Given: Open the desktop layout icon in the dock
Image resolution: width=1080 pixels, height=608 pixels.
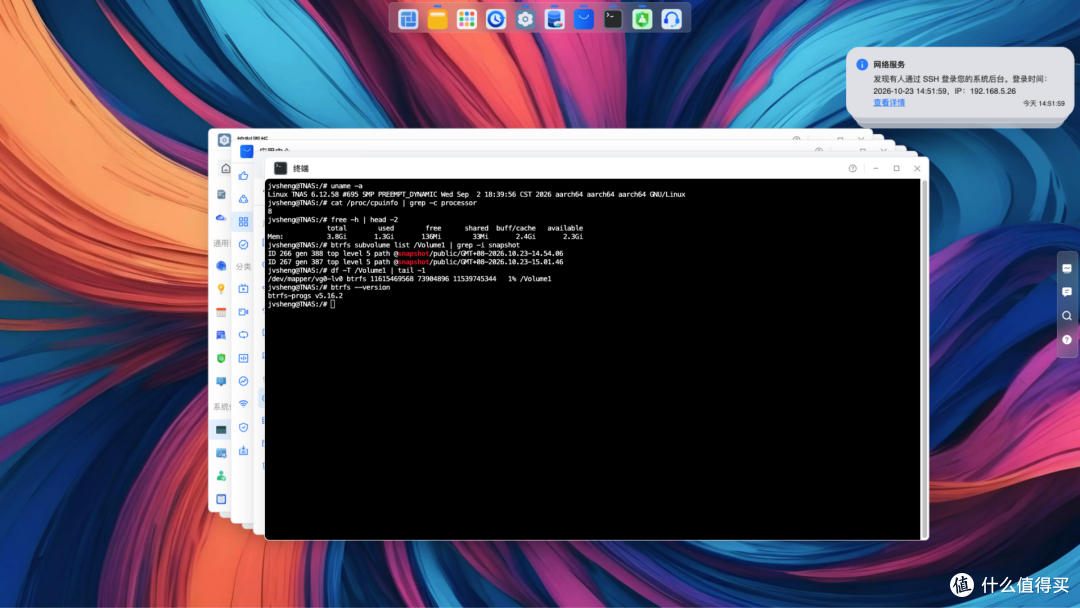Looking at the screenshot, I should (408, 19).
